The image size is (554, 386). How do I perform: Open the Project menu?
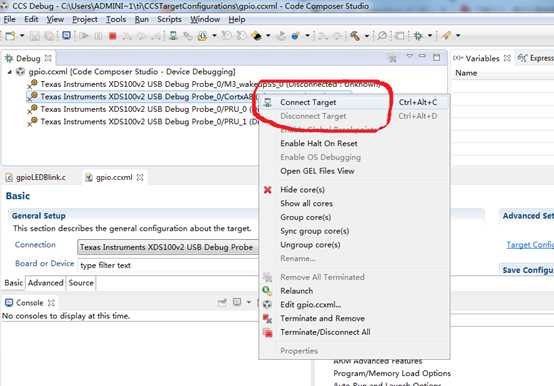point(85,19)
